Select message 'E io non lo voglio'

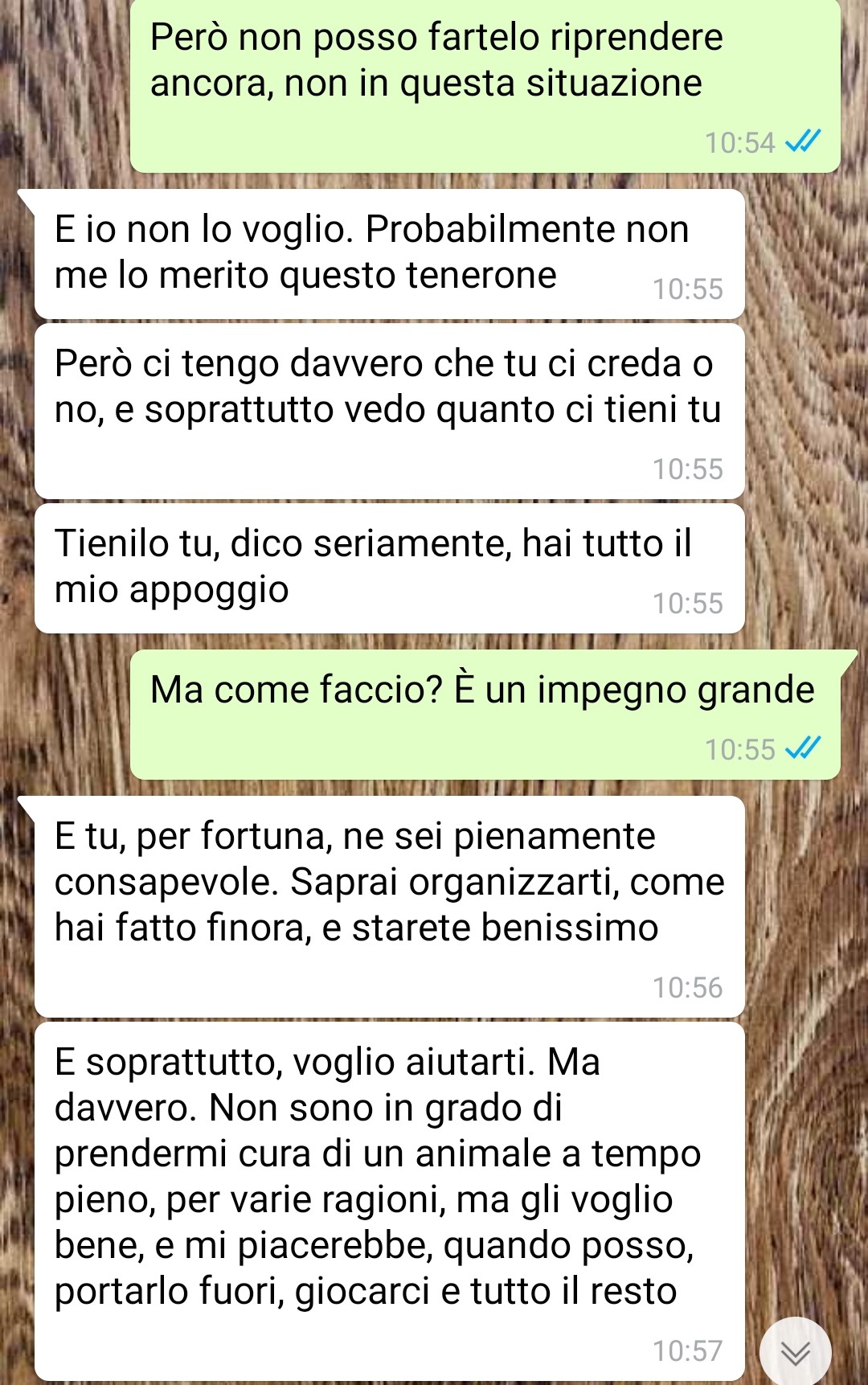point(389,255)
